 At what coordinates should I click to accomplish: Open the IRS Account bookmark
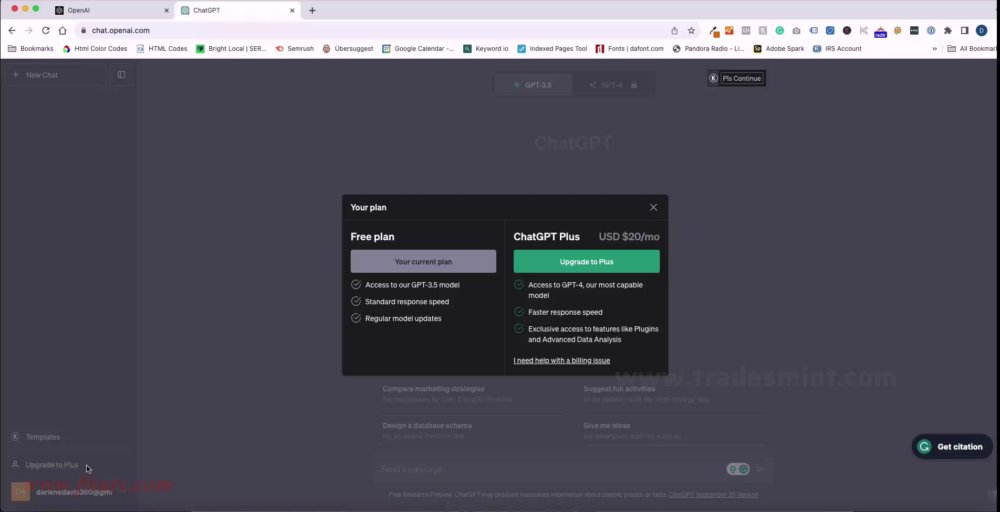click(837, 48)
